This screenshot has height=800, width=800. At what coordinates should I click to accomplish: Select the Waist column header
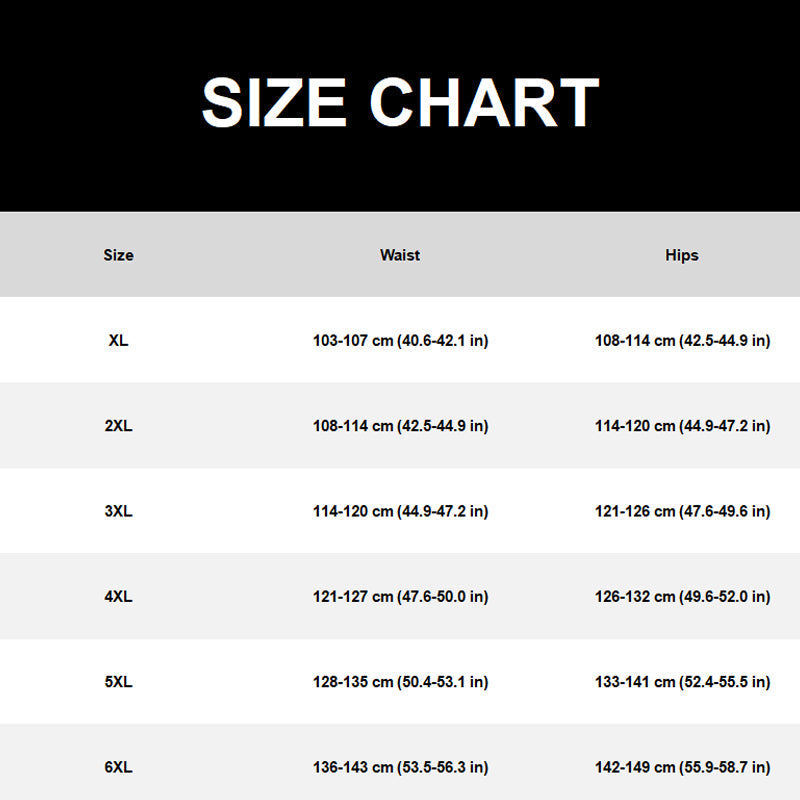[x=400, y=255]
